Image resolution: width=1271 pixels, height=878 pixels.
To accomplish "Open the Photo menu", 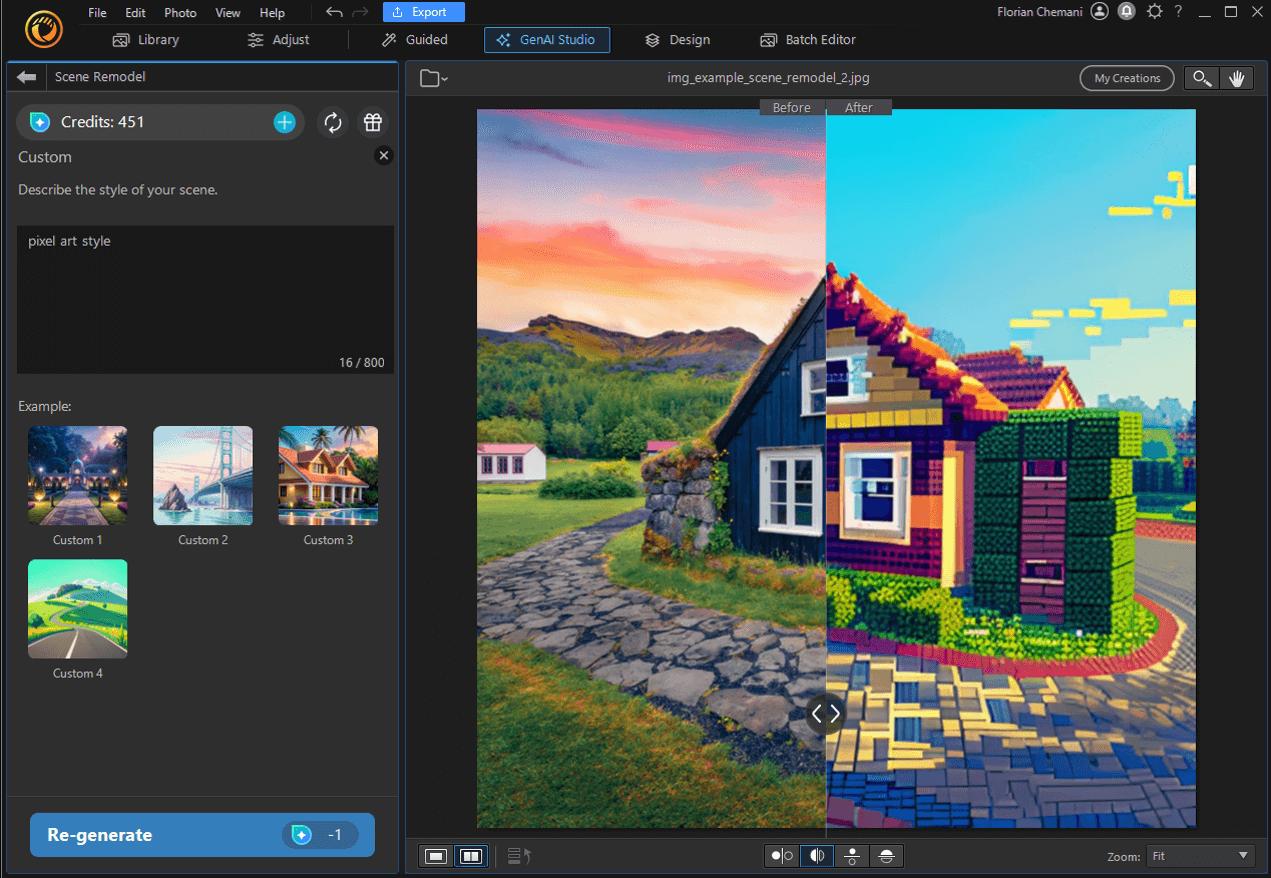I will pos(180,12).
